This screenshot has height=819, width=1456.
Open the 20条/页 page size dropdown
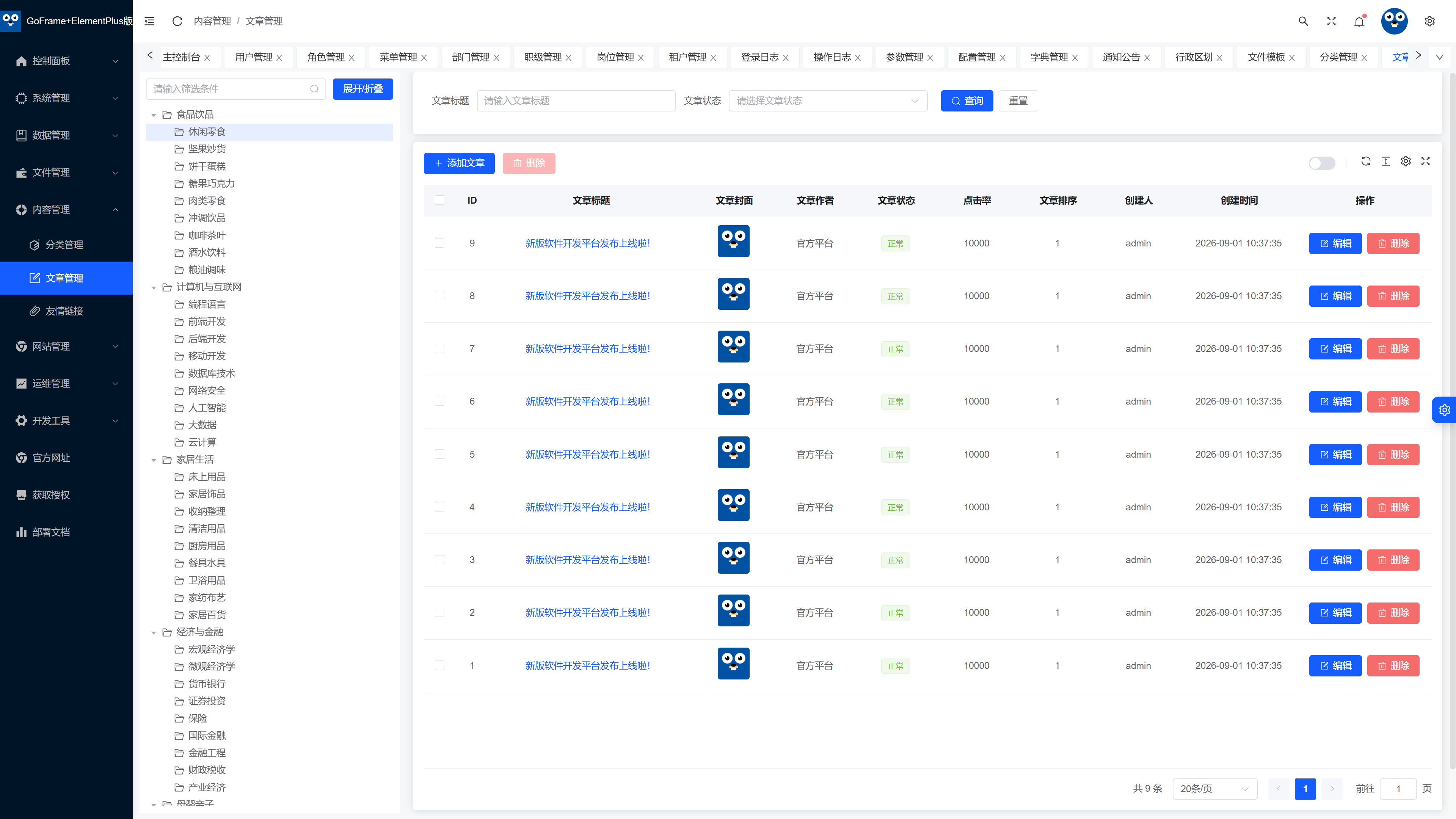pos(1214,789)
